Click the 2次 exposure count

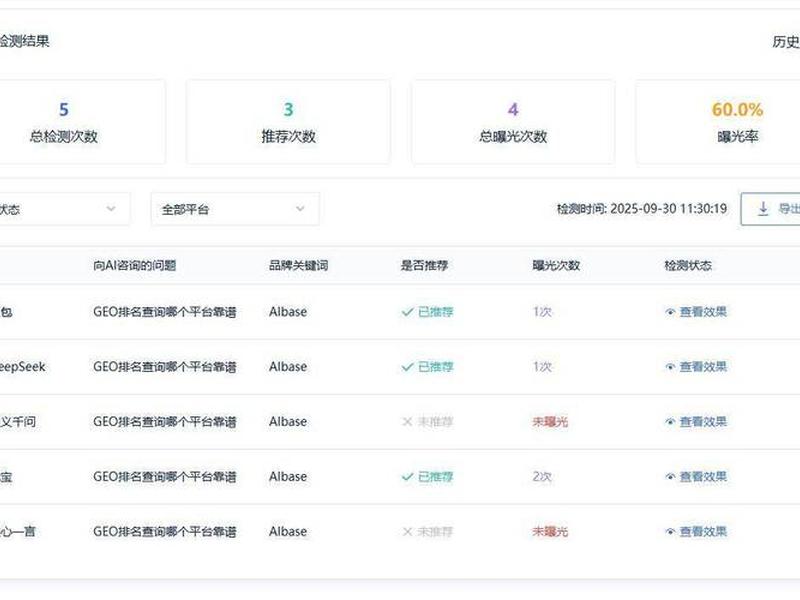point(542,477)
